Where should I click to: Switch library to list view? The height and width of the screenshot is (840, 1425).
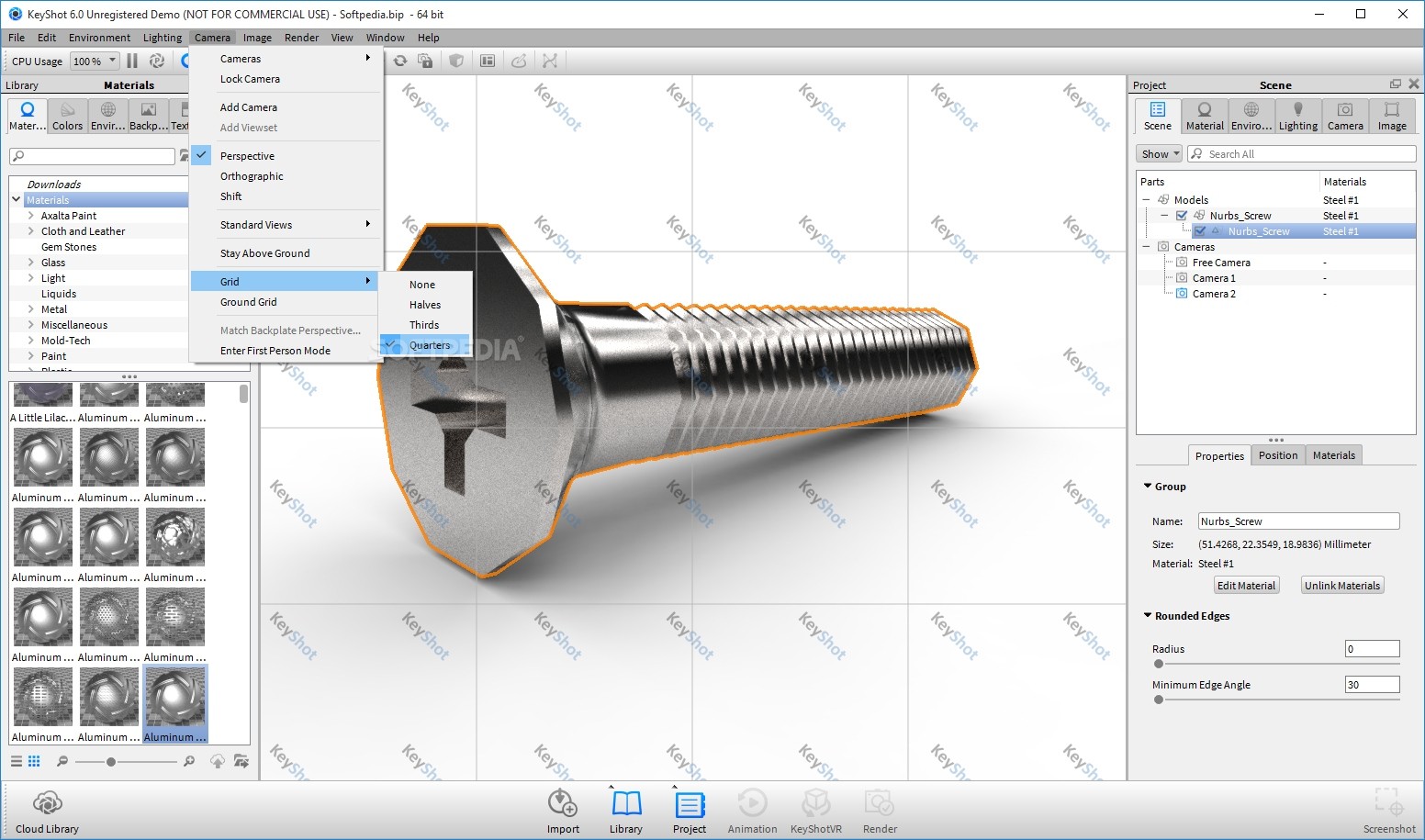click(x=16, y=761)
